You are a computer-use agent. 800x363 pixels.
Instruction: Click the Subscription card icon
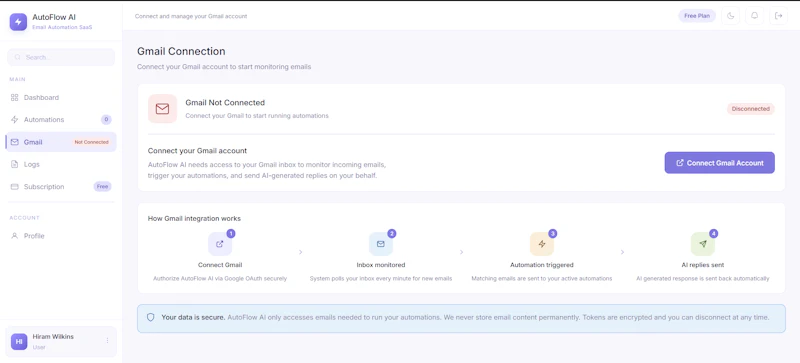(14, 187)
